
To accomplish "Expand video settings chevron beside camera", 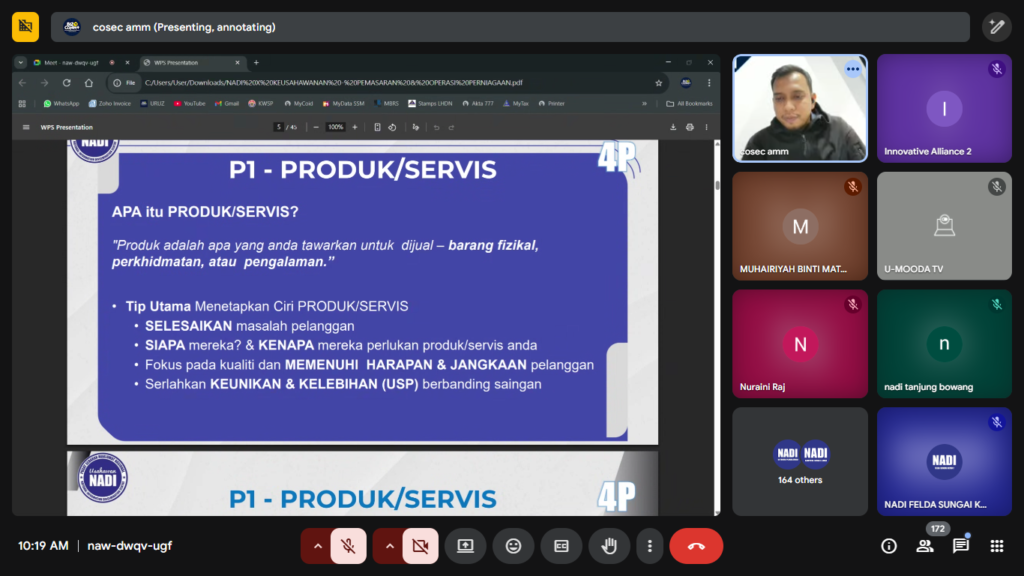I will coord(389,546).
